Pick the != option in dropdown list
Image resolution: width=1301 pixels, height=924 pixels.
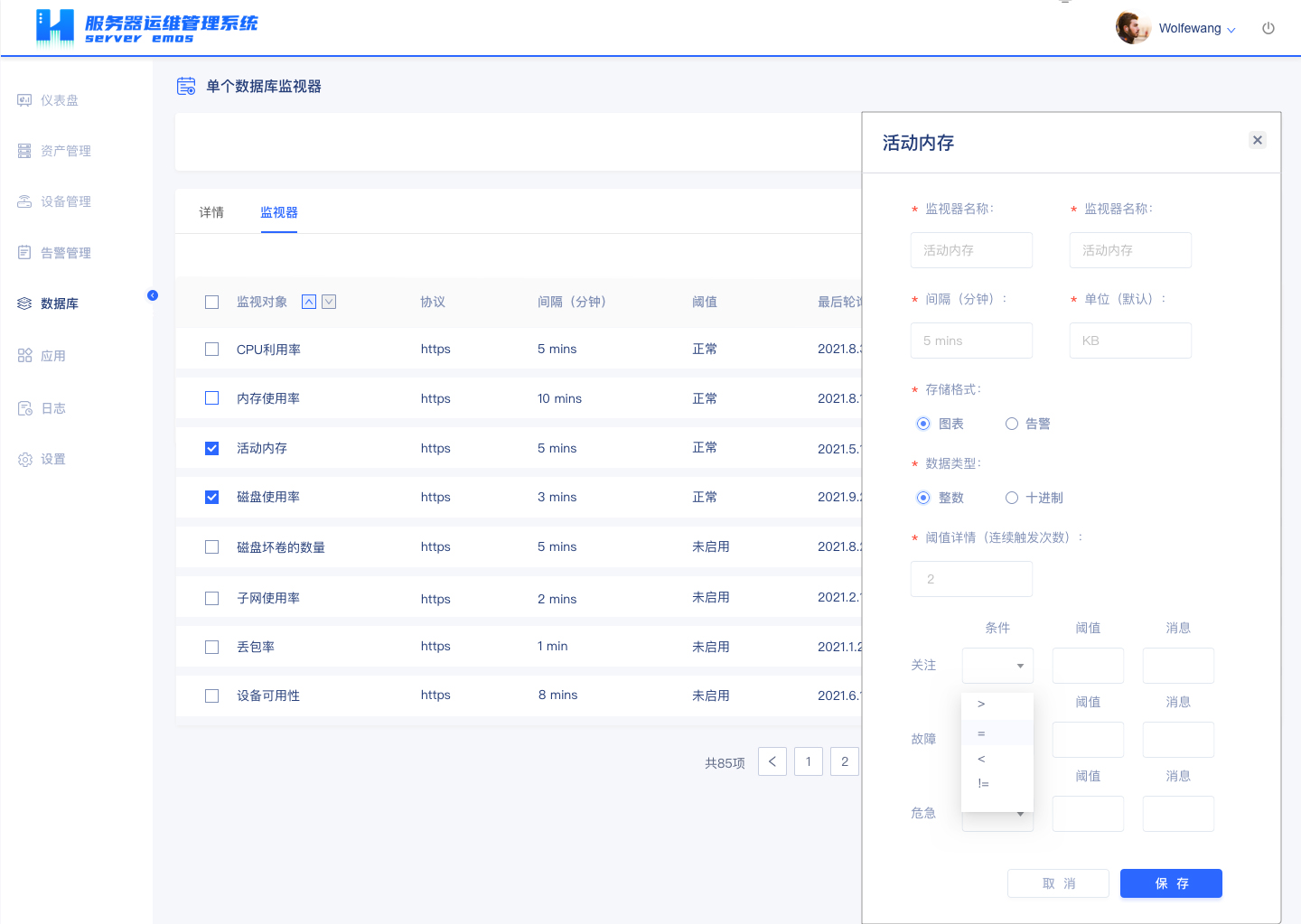(984, 784)
